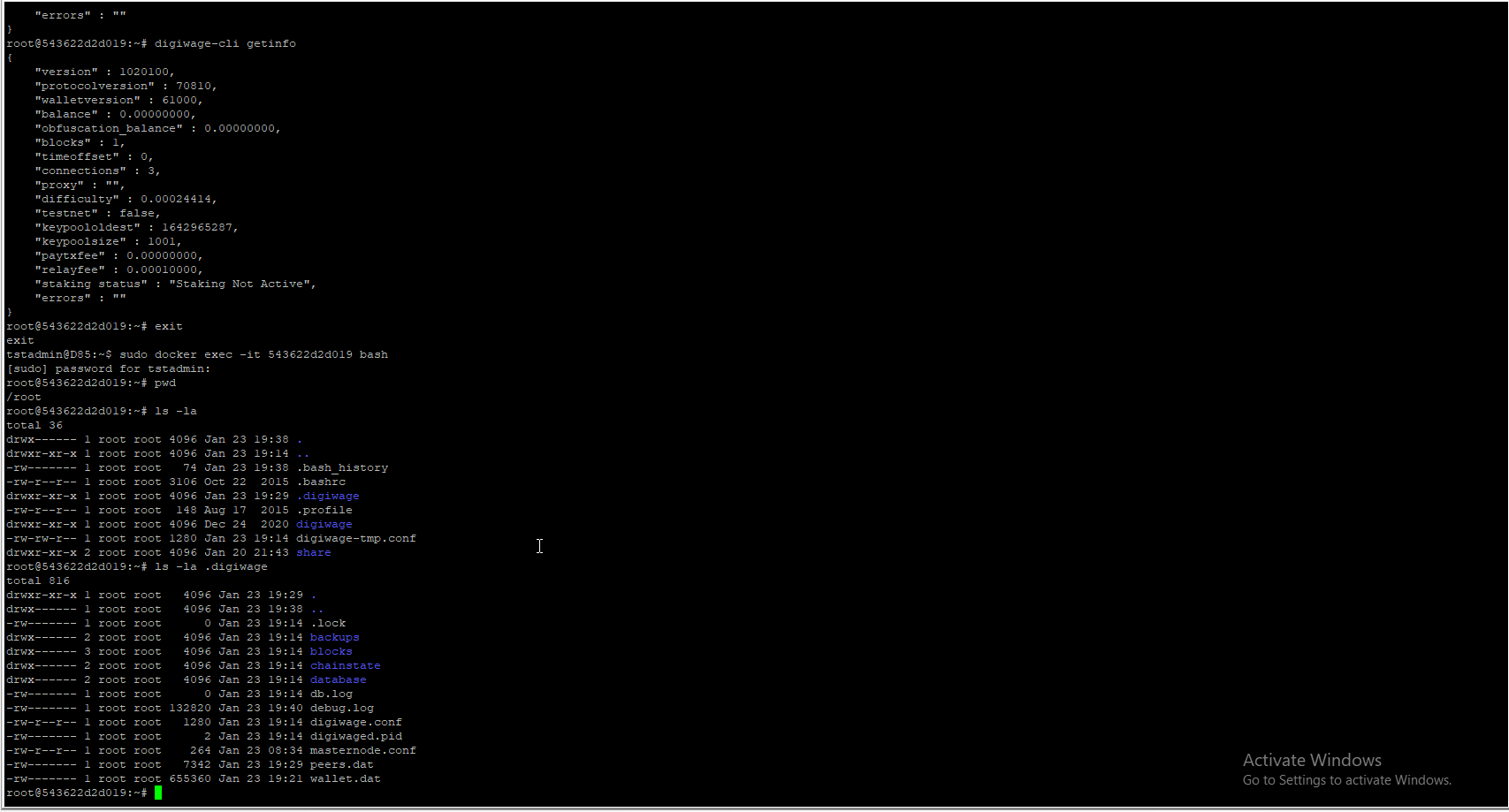Click the "wallet.dat" file name
The image size is (1509, 812).
[346, 778]
